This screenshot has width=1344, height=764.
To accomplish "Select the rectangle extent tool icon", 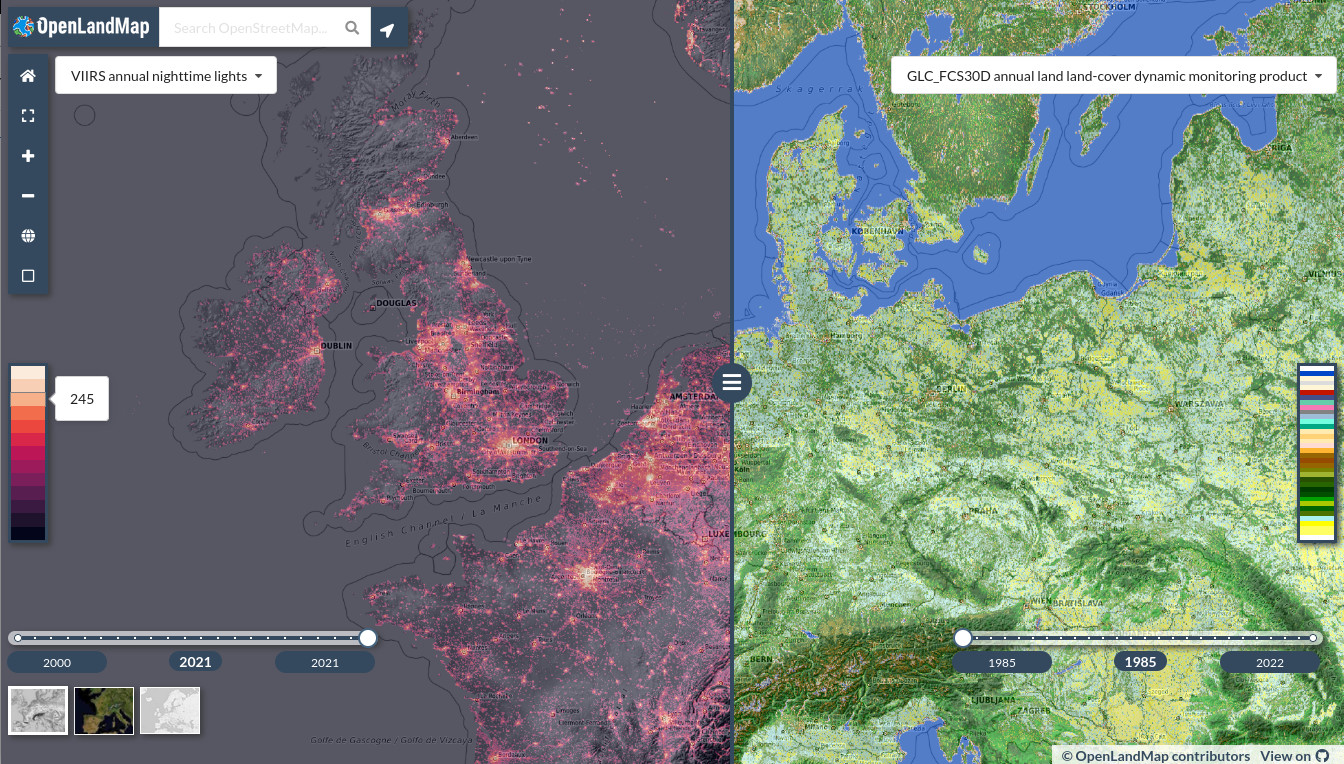I will [x=27, y=275].
